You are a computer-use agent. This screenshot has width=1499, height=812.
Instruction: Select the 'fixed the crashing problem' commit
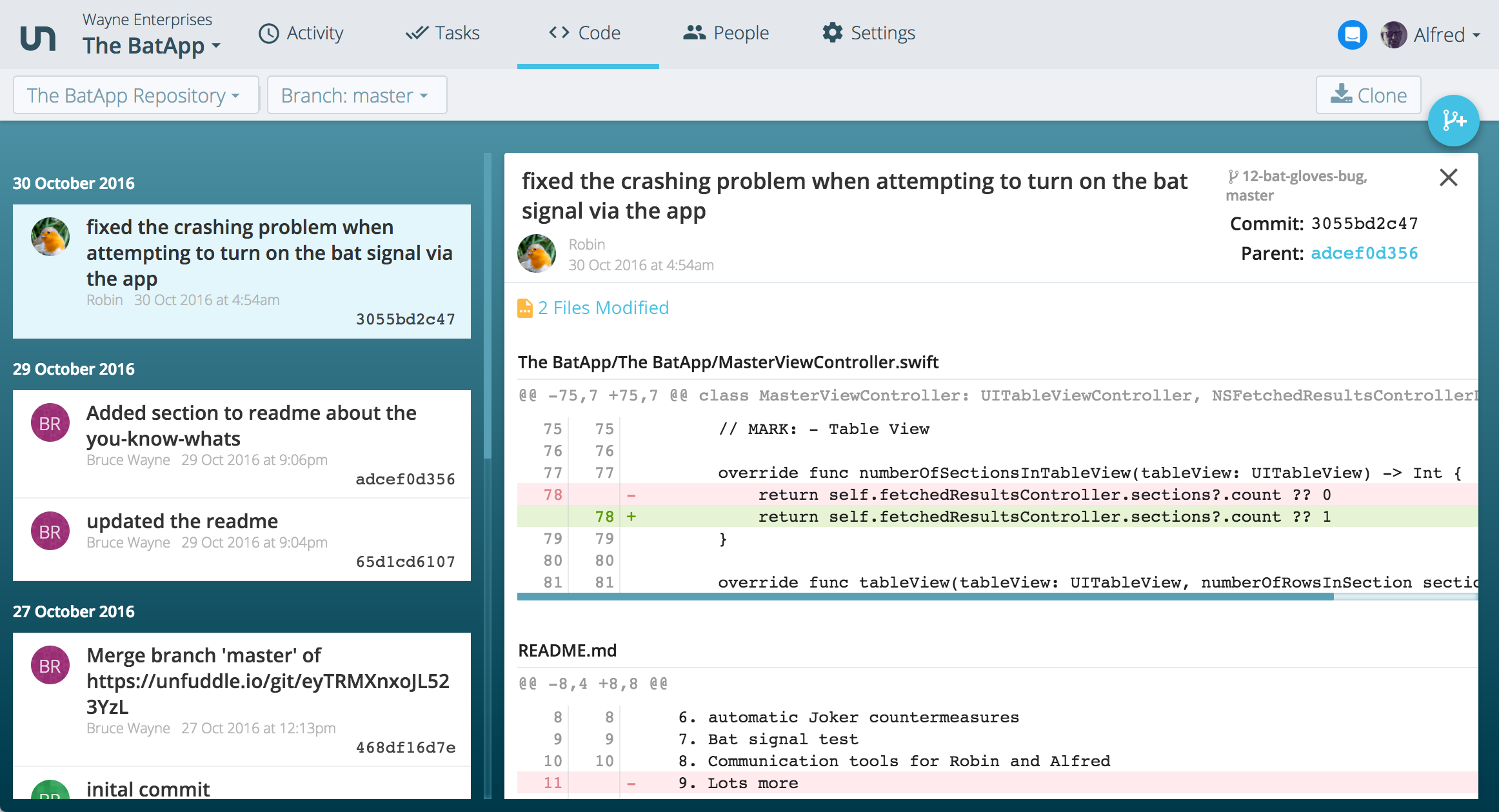pos(242,272)
